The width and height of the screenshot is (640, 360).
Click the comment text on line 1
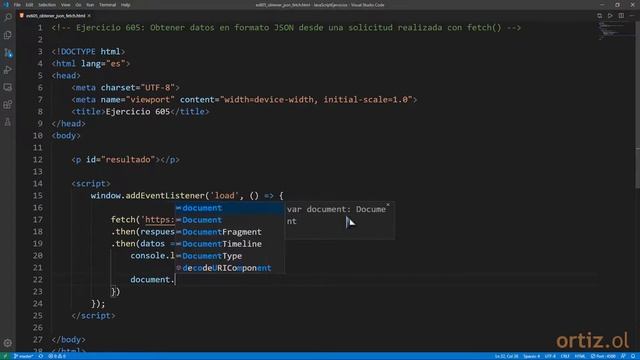click(x=286, y=28)
